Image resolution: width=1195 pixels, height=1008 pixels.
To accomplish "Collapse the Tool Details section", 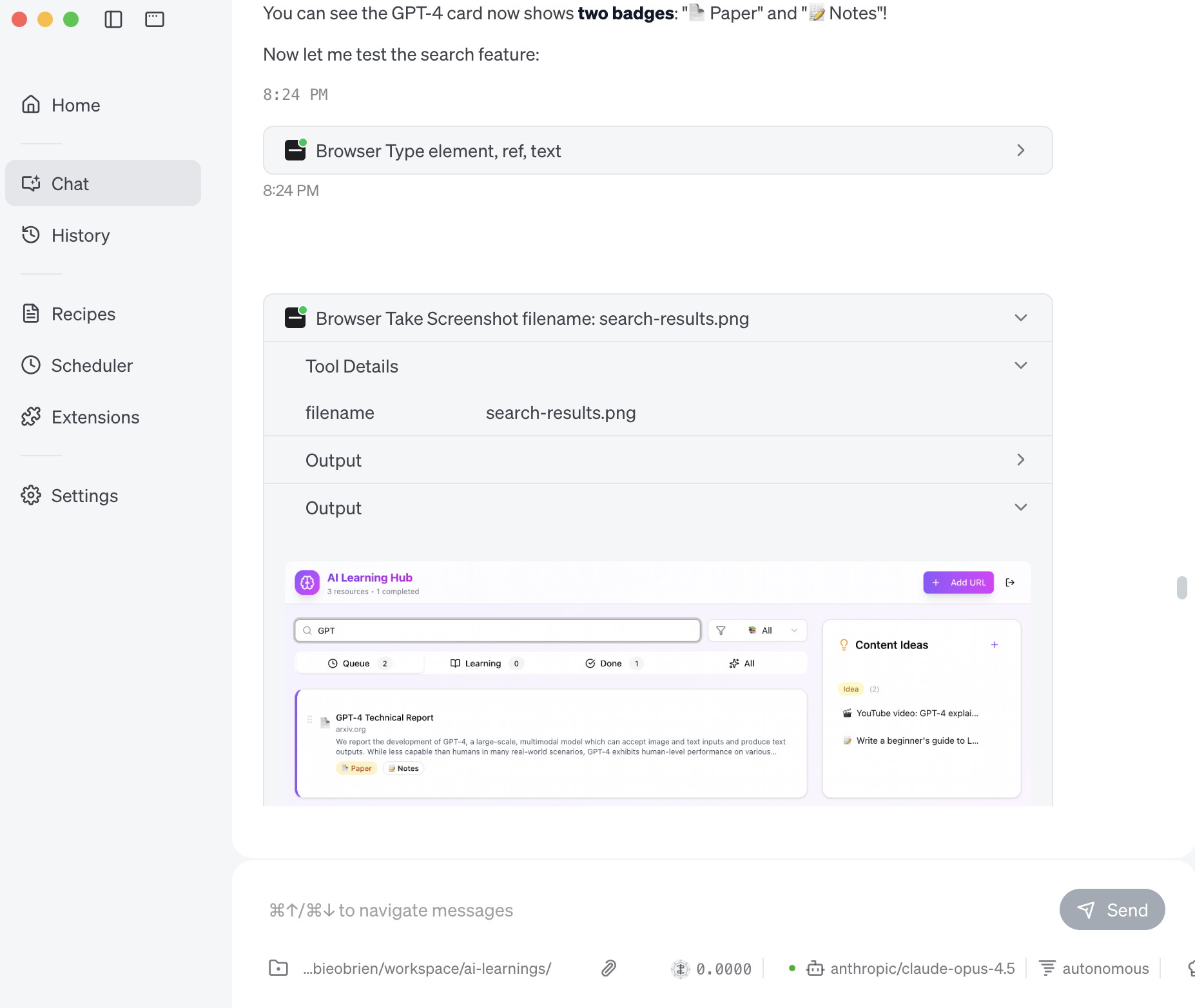I will click(658, 366).
